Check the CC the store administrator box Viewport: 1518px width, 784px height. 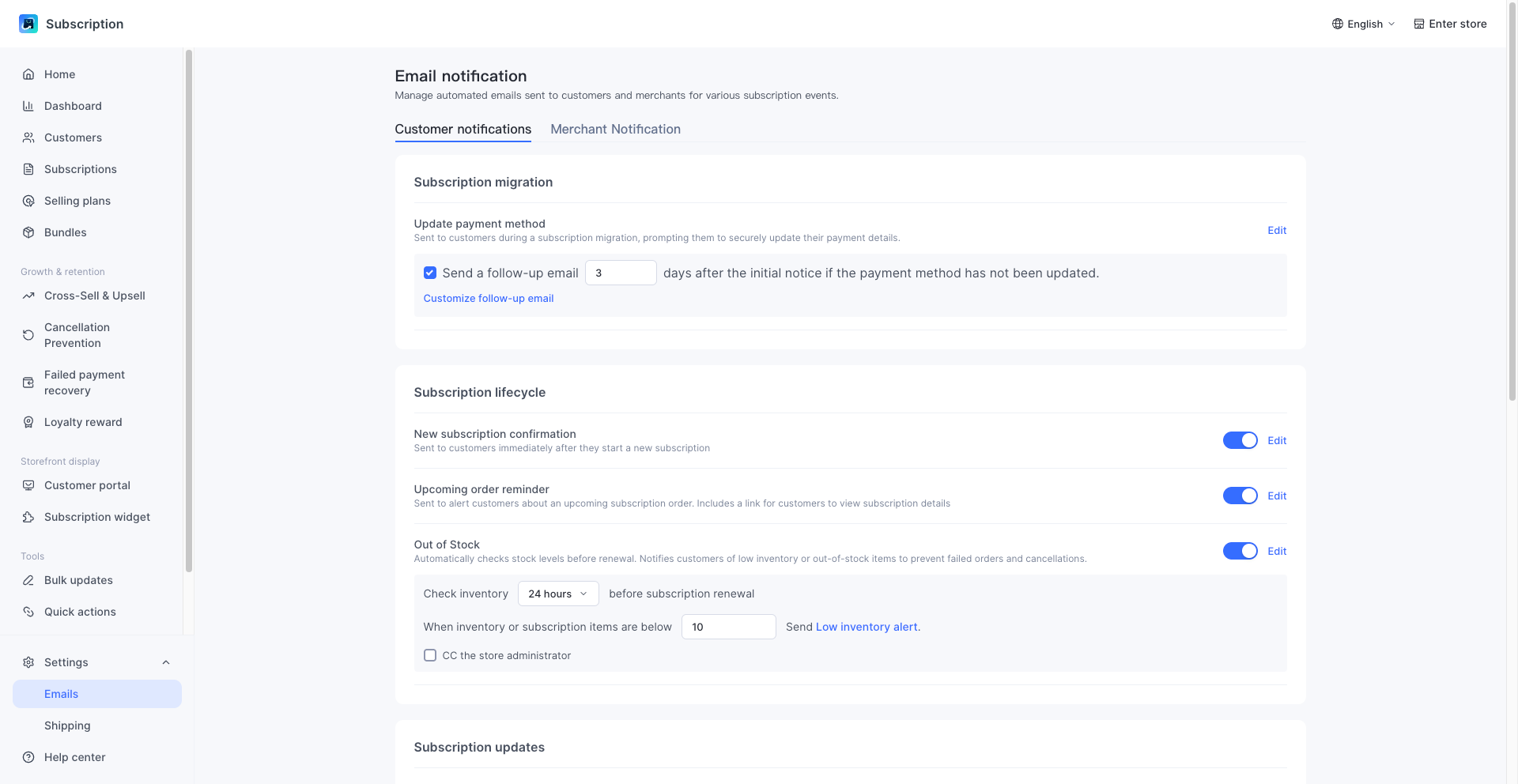[430, 655]
